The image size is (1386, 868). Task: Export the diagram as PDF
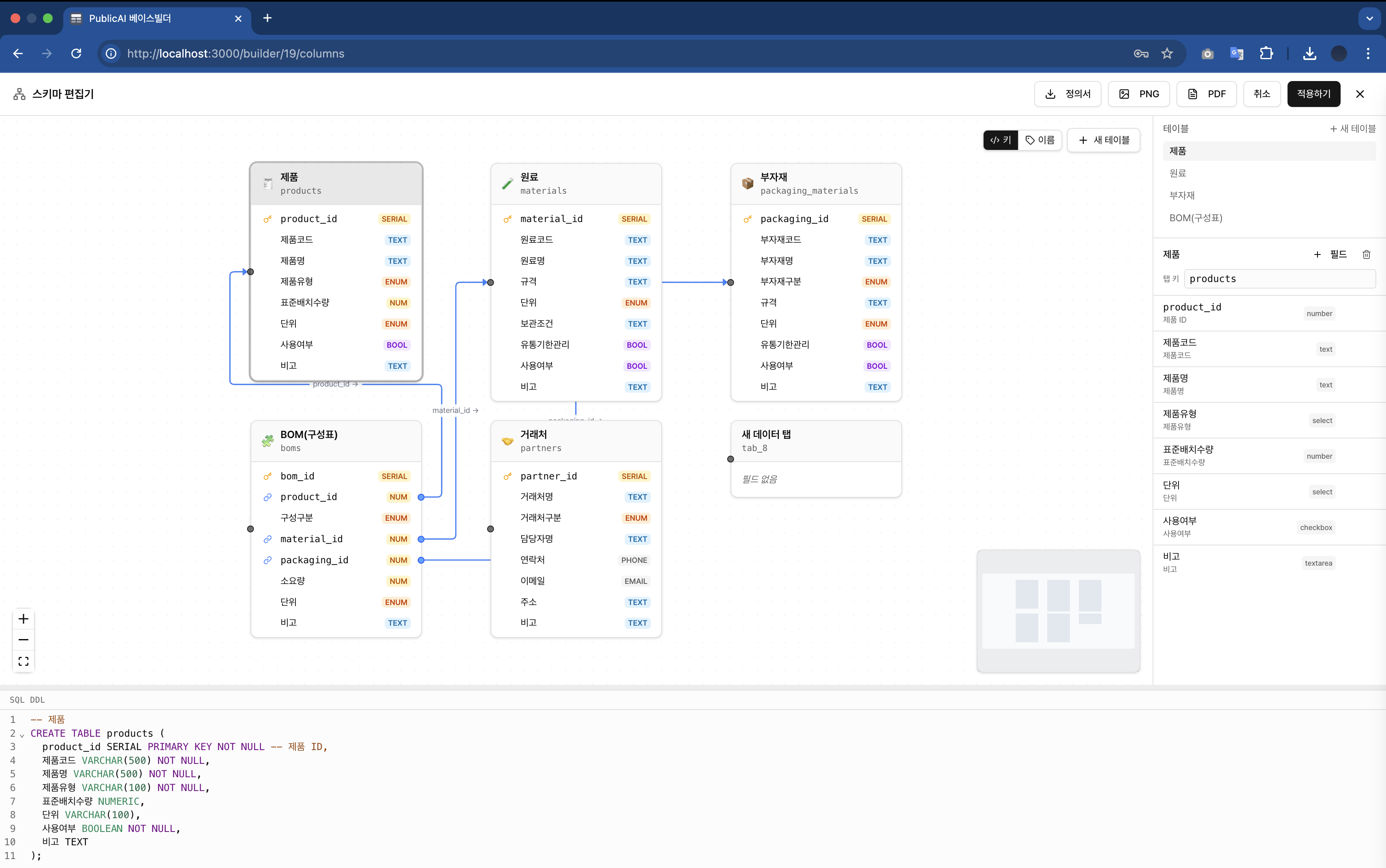coord(1206,94)
